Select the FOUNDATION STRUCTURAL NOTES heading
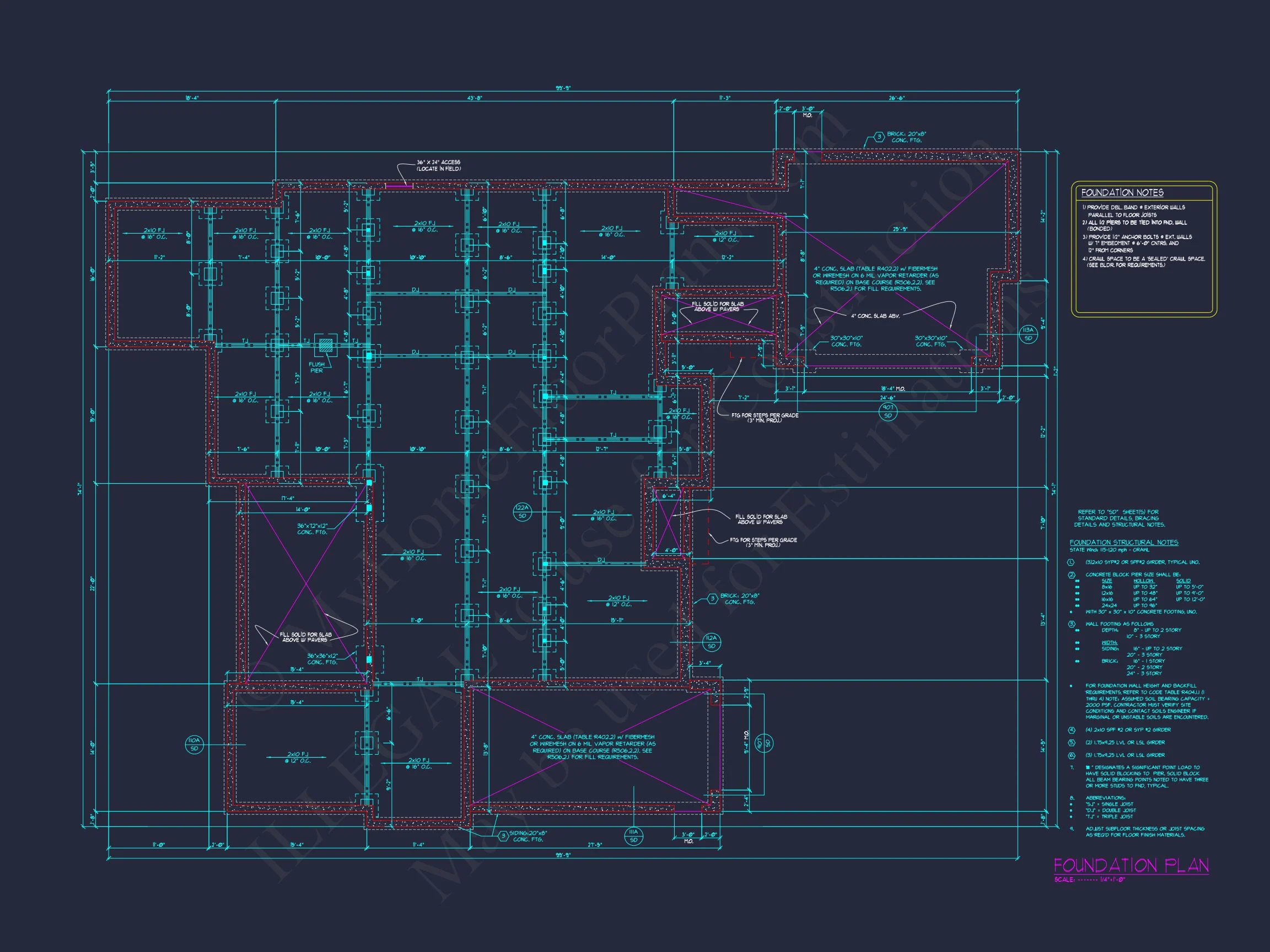Viewport: 1270px width, 952px height. pyautogui.click(x=1123, y=542)
